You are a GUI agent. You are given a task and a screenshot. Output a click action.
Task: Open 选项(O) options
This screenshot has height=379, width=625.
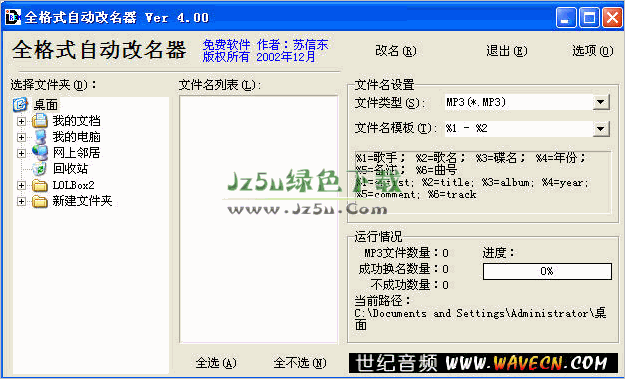click(x=593, y=51)
